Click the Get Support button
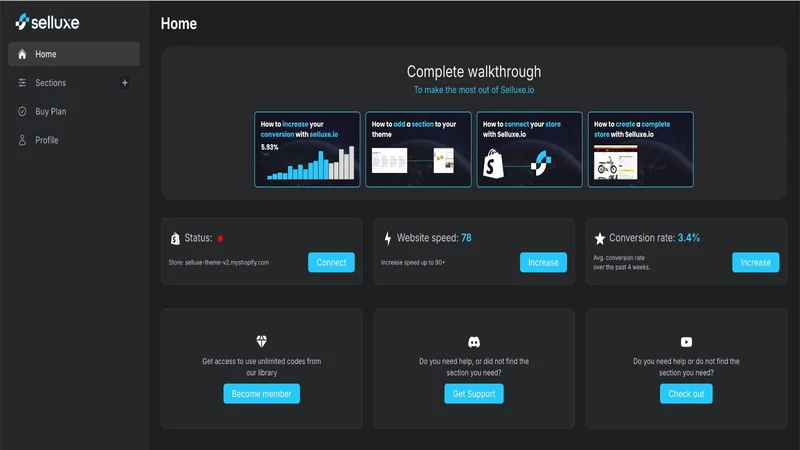800x450 pixels. (x=474, y=394)
